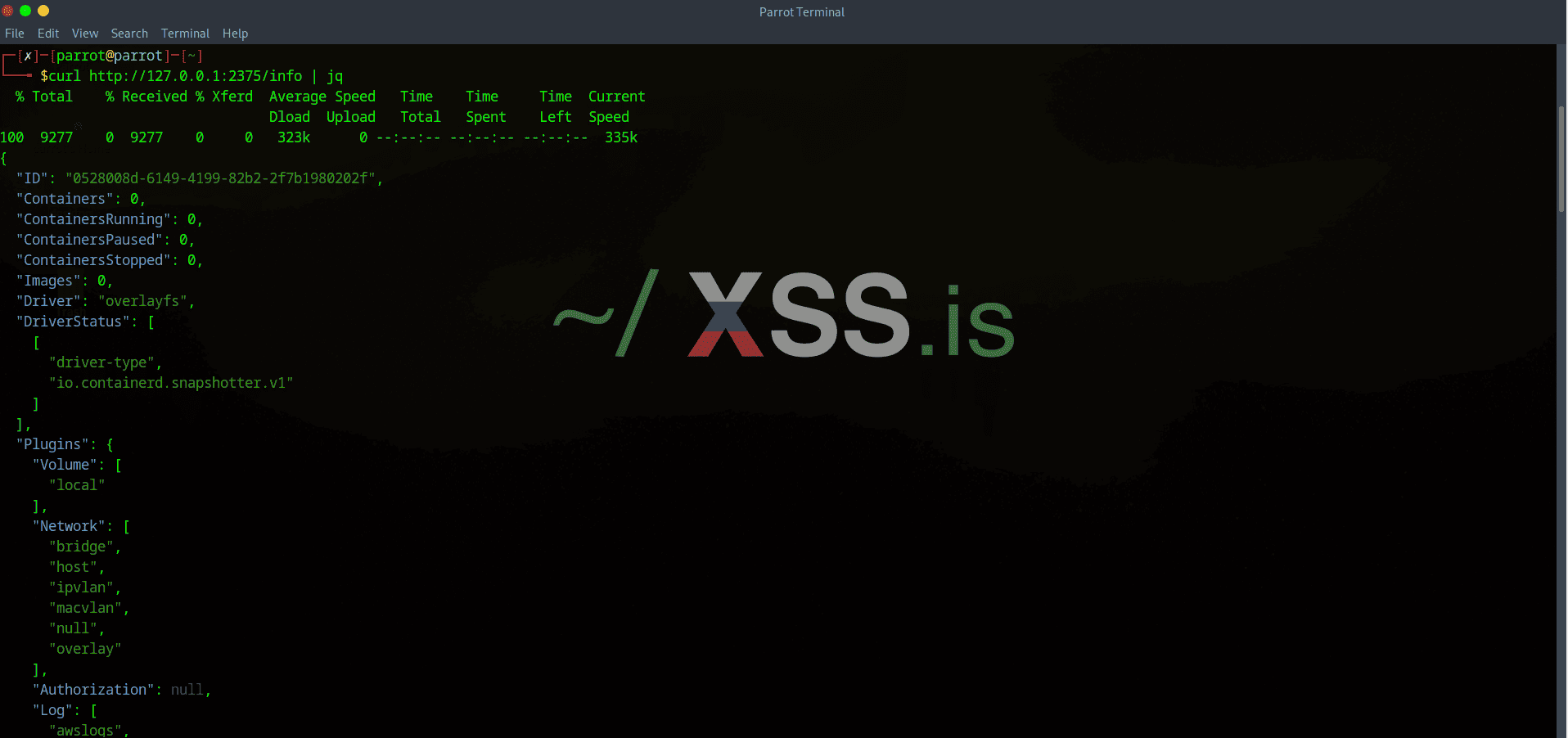The height and width of the screenshot is (738, 1568).
Task: Click the 335k current speed value
Action: pyautogui.click(x=621, y=137)
